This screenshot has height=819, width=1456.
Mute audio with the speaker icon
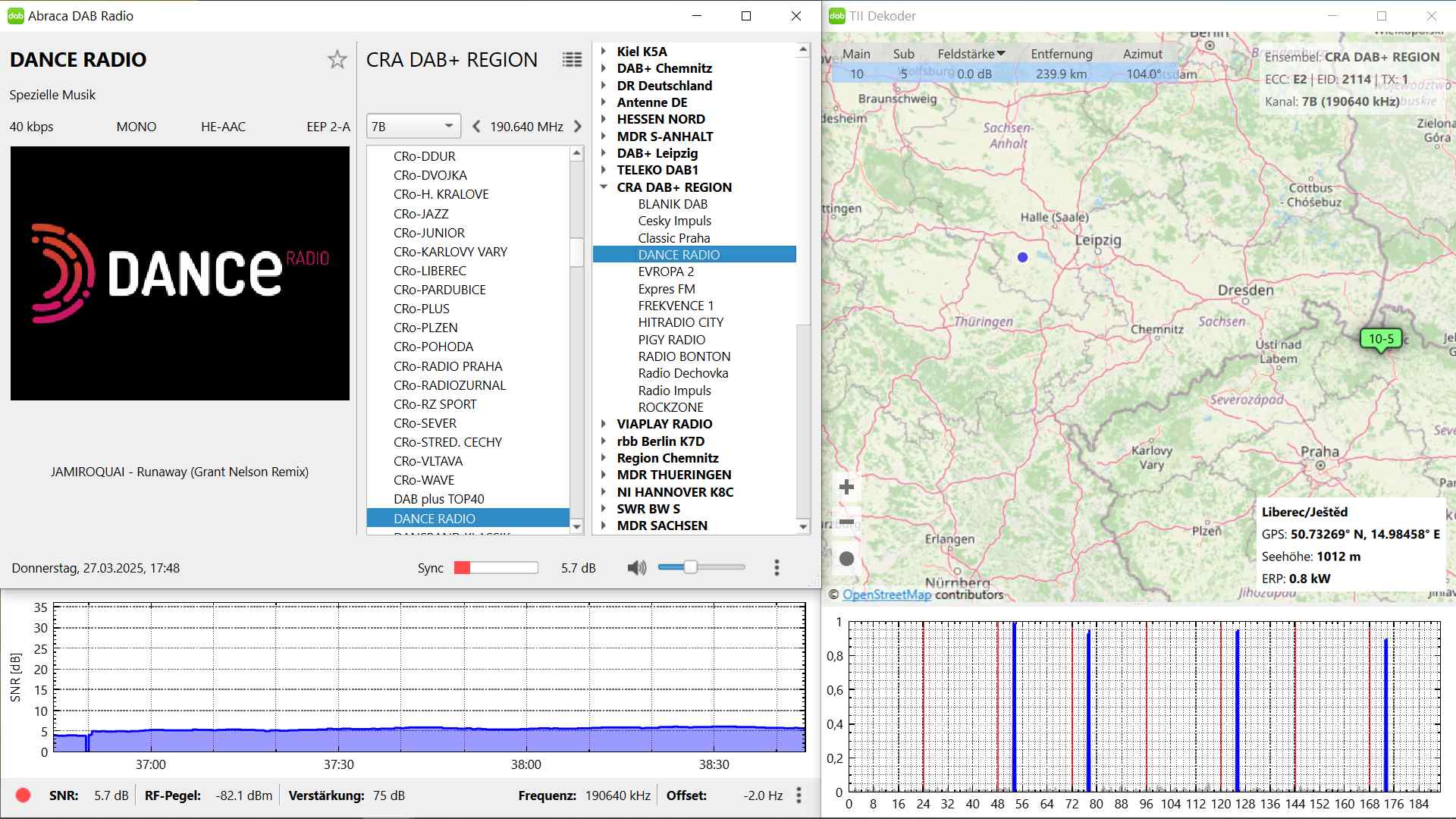click(637, 568)
